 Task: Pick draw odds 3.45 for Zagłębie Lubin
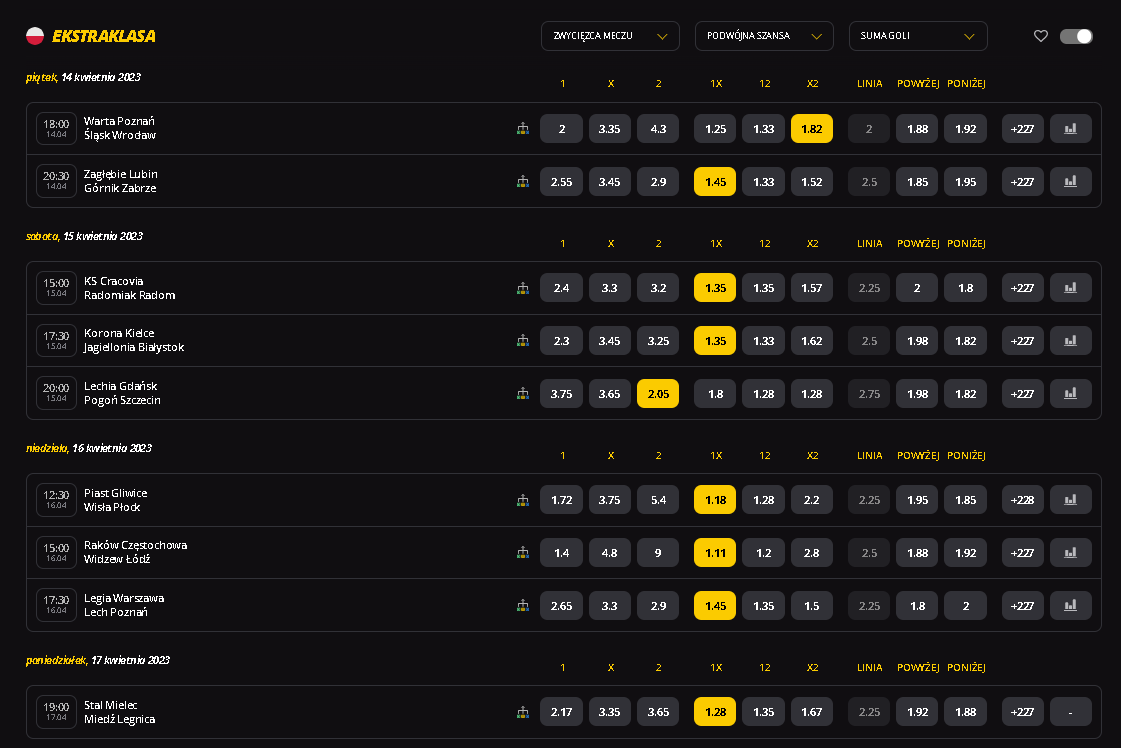609,182
